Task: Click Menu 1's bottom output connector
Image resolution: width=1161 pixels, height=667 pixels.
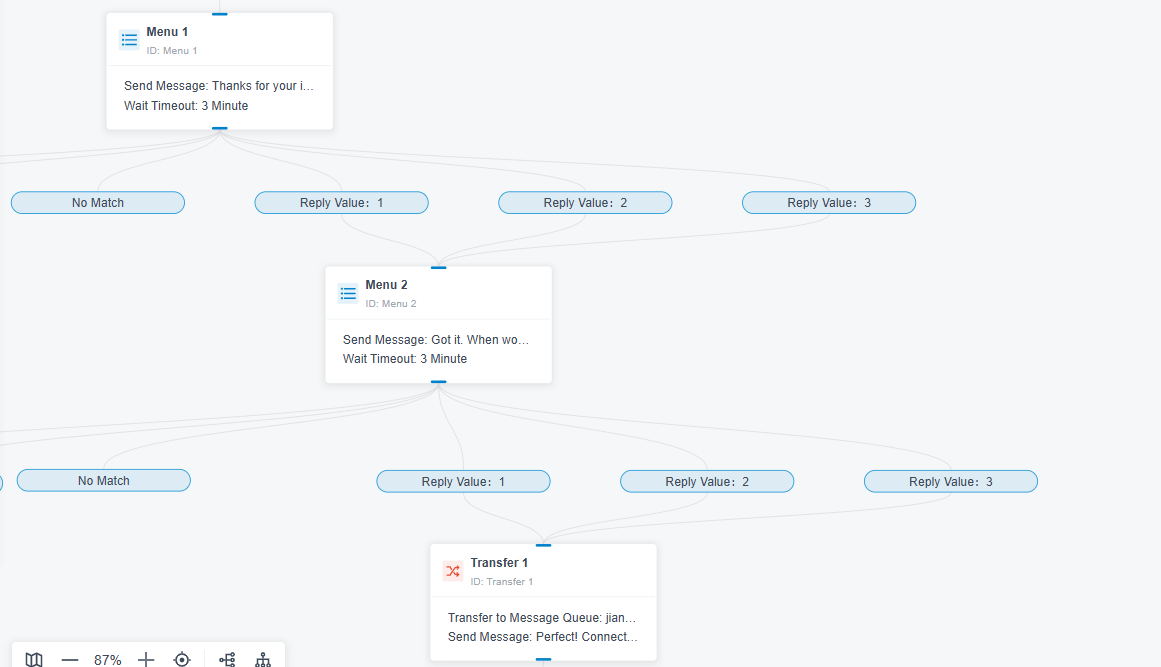Action: click(x=220, y=129)
